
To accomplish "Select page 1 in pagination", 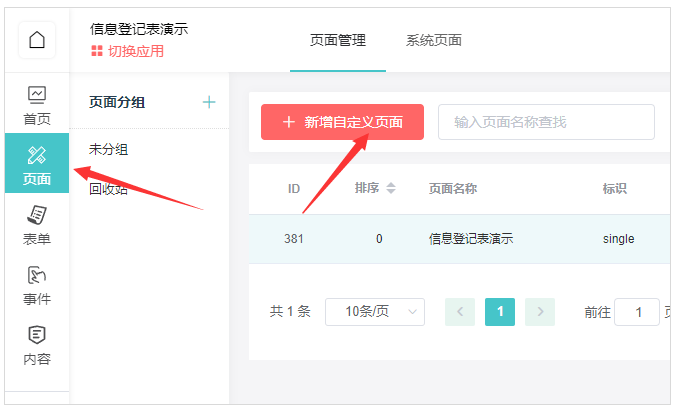I will click(x=500, y=312).
